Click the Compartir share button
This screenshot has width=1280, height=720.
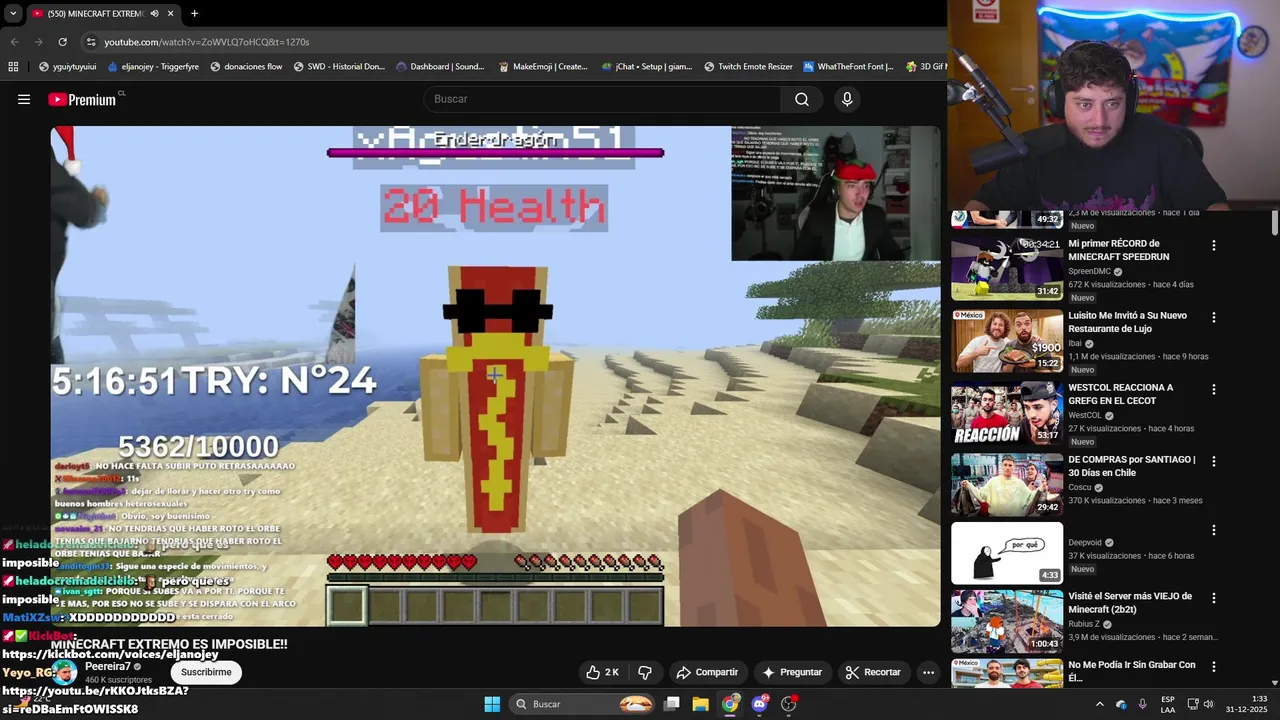coord(706,672)
